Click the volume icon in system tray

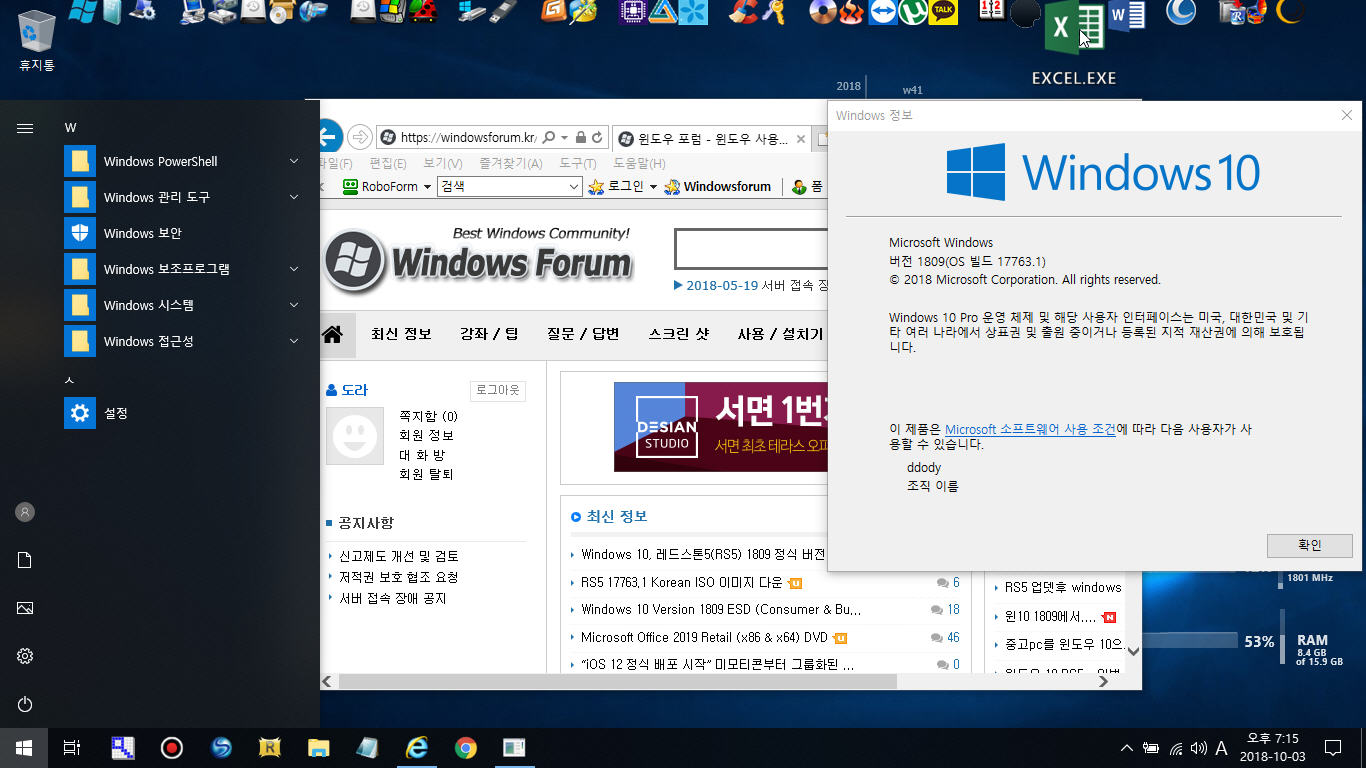1199,748
